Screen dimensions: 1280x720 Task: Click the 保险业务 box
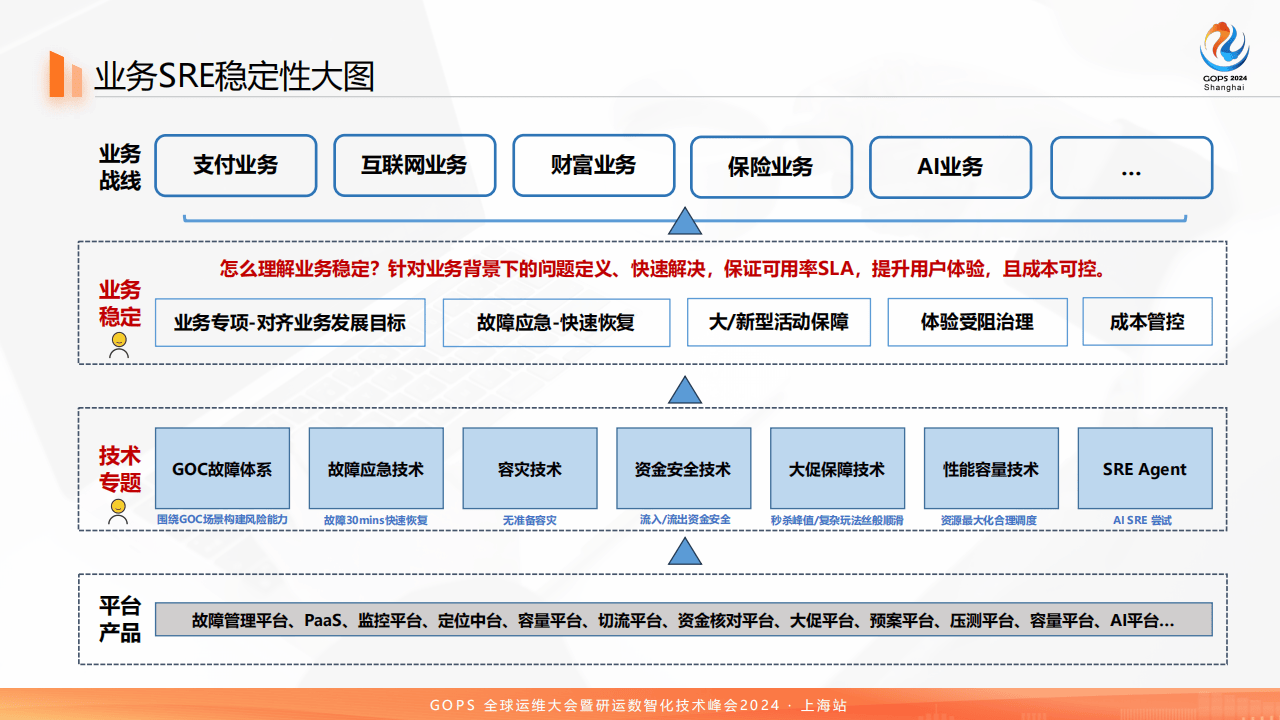click(771, 167)
